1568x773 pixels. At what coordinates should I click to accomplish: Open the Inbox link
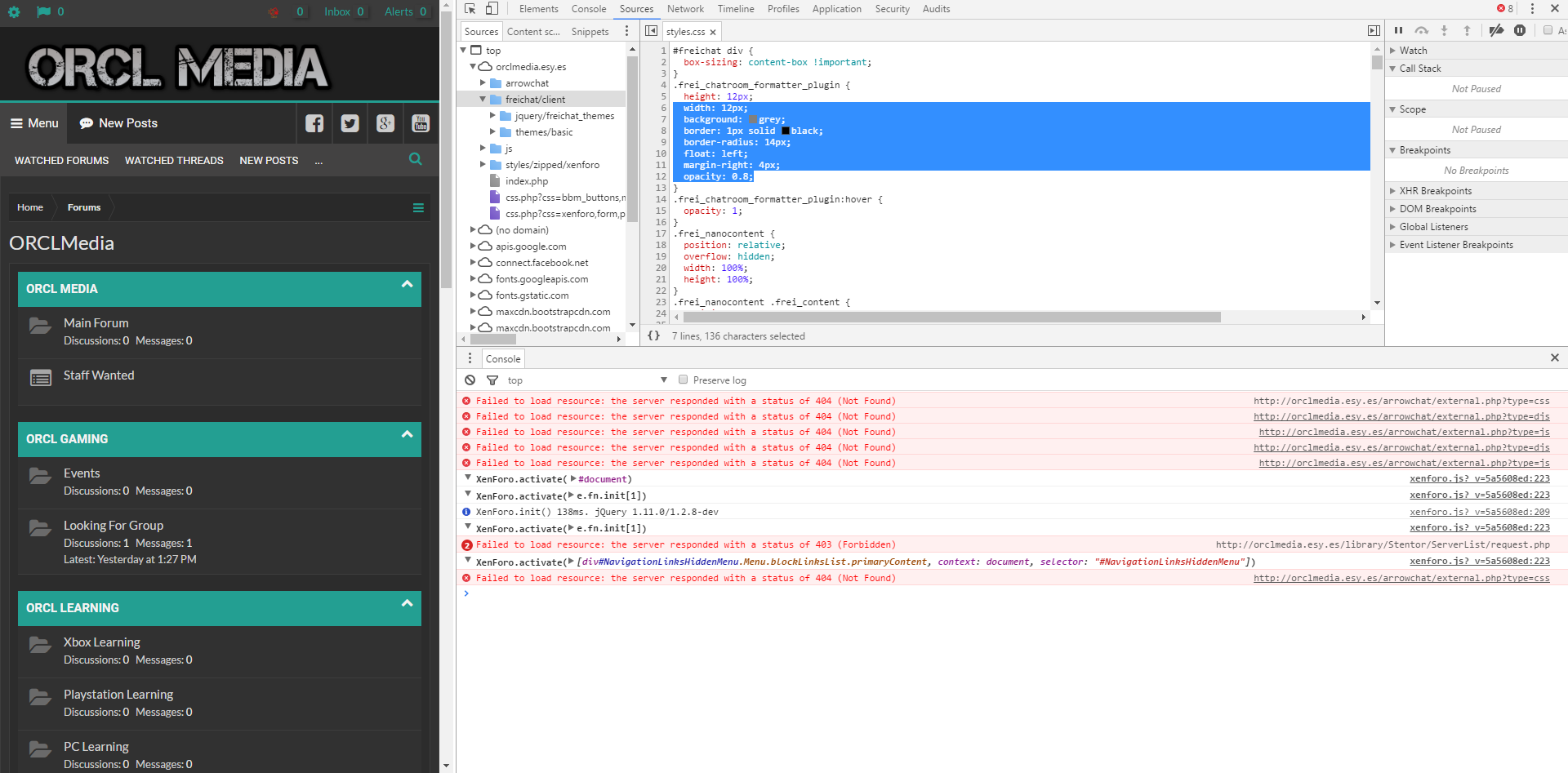point(344,11)
